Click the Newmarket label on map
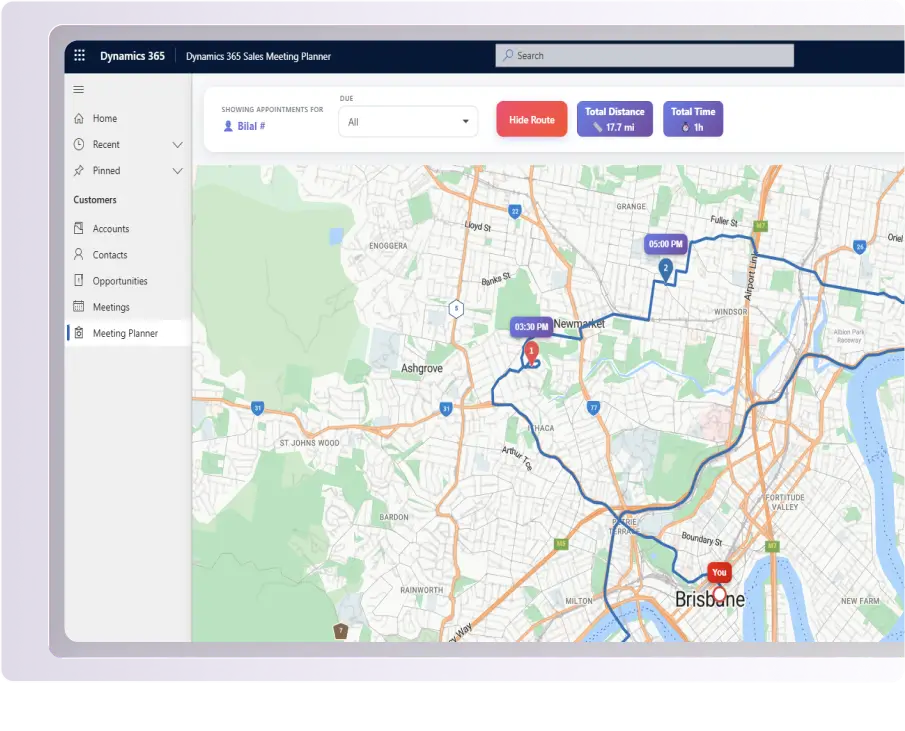 click(579, 324)
